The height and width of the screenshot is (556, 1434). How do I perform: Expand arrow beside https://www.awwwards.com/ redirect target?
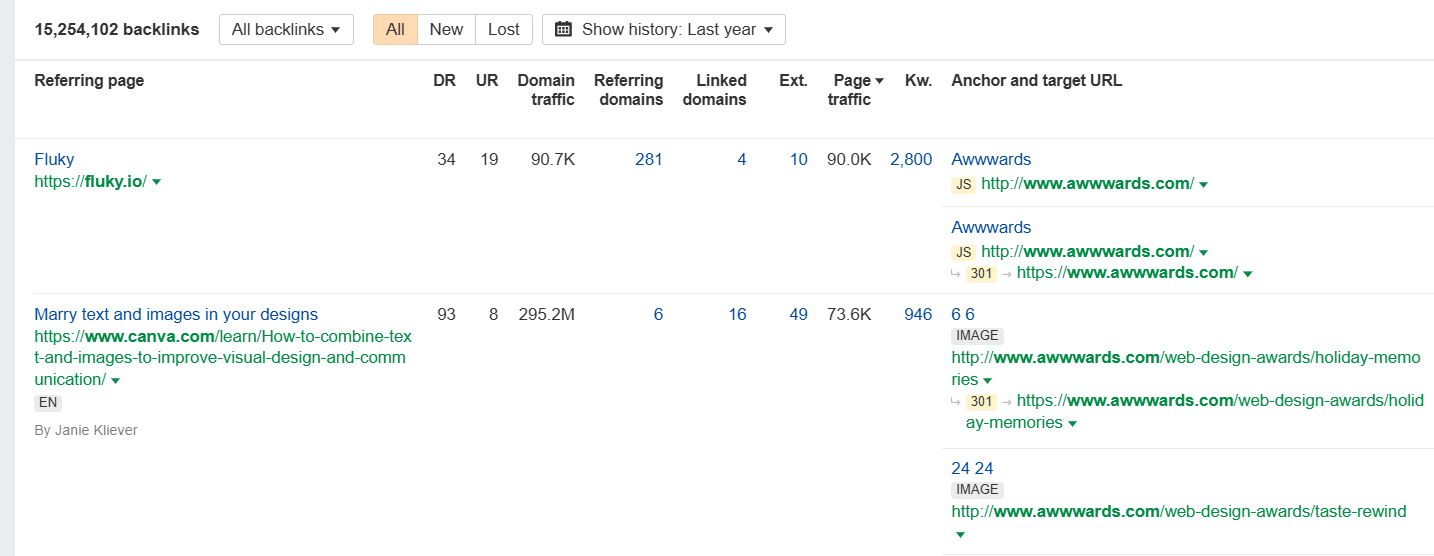1248,273
